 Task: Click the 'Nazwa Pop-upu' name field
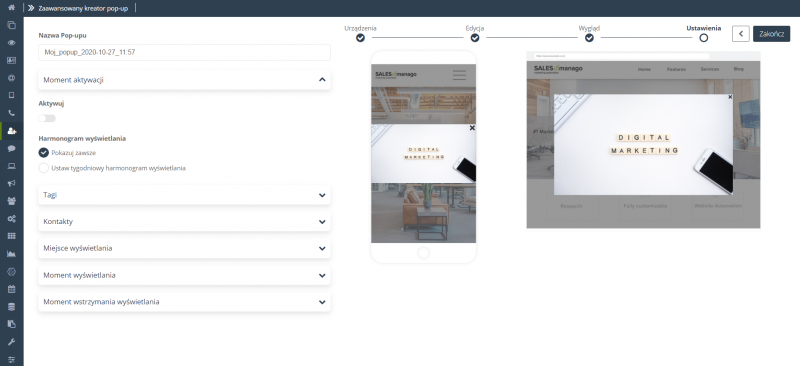point(184,52)
